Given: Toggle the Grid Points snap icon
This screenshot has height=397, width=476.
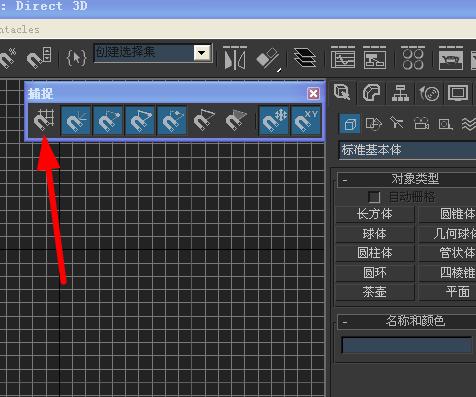Looking at the screenshot, I should 44,120.
